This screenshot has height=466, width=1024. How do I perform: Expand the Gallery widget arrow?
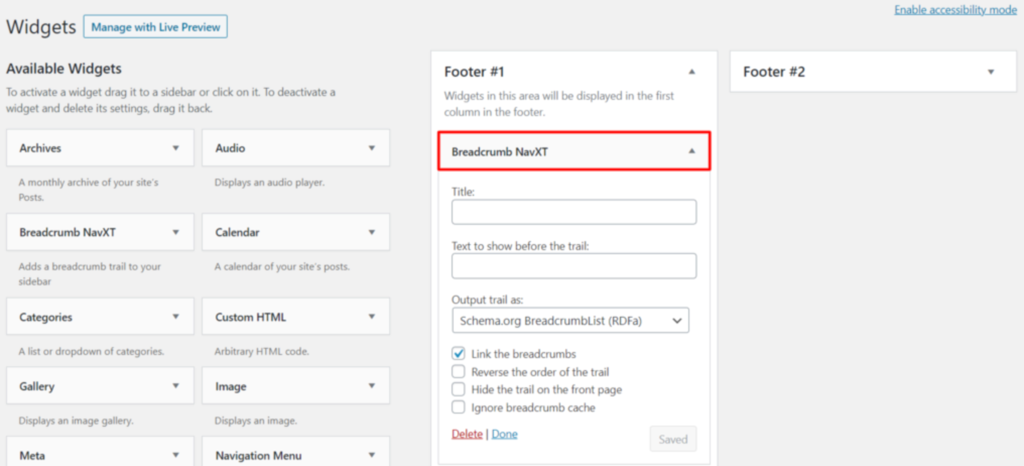point(176,386)
